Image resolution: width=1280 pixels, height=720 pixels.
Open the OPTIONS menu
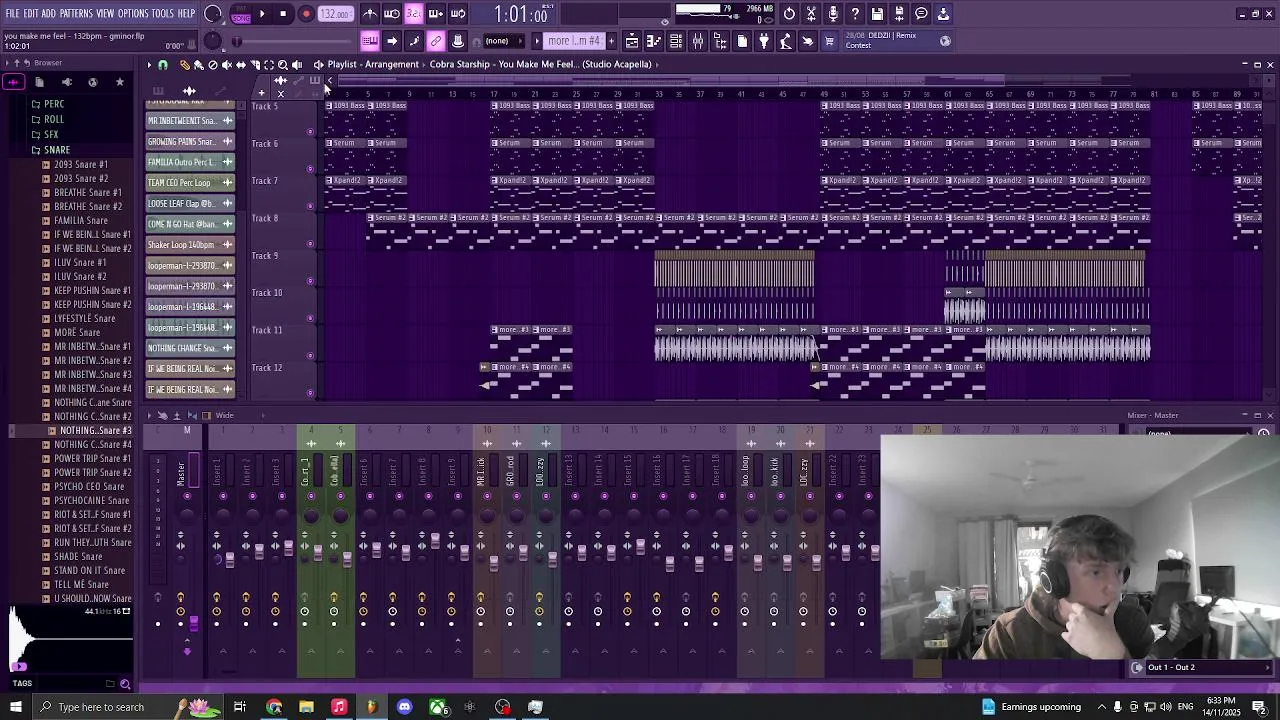[x=133, y=14]
